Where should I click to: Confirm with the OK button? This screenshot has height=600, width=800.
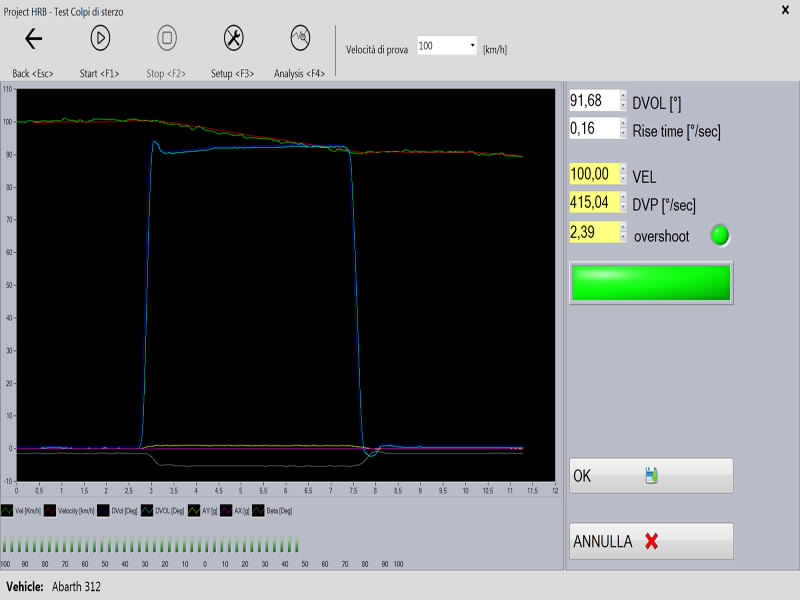[x=651, y=476]
